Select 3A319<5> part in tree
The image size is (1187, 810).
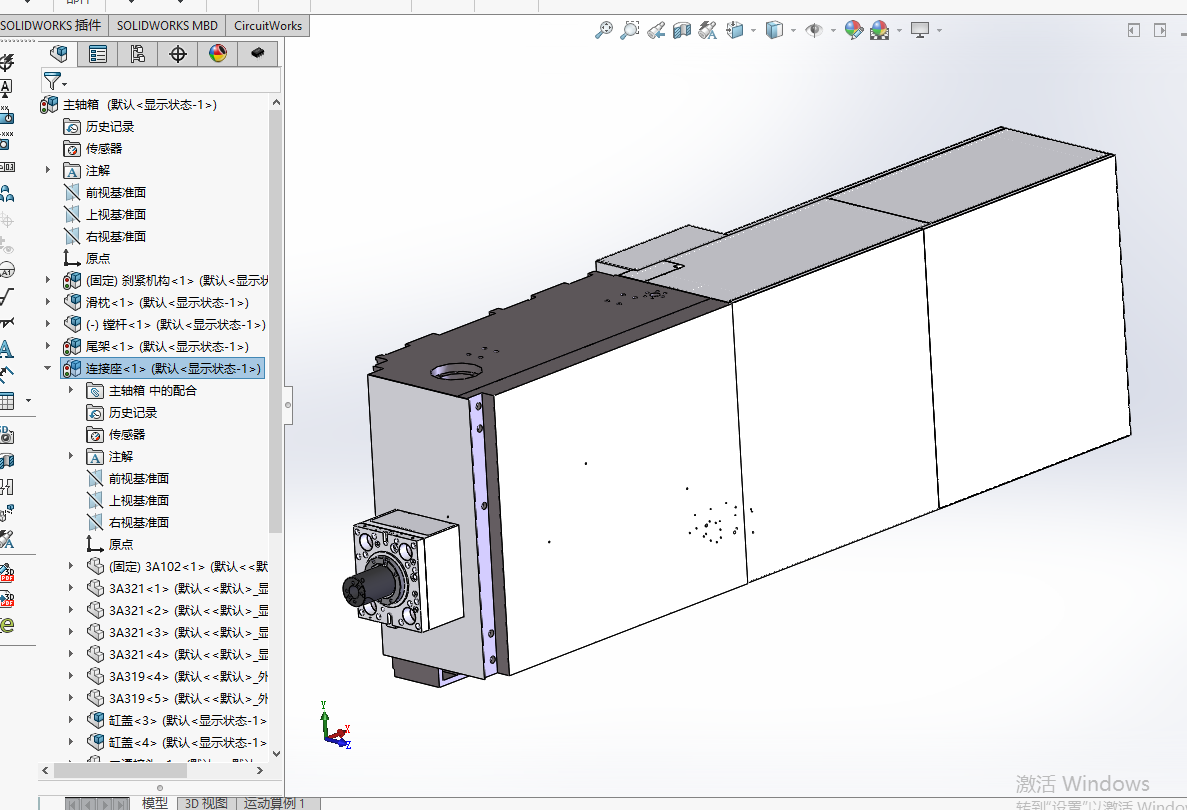[177, 698]
